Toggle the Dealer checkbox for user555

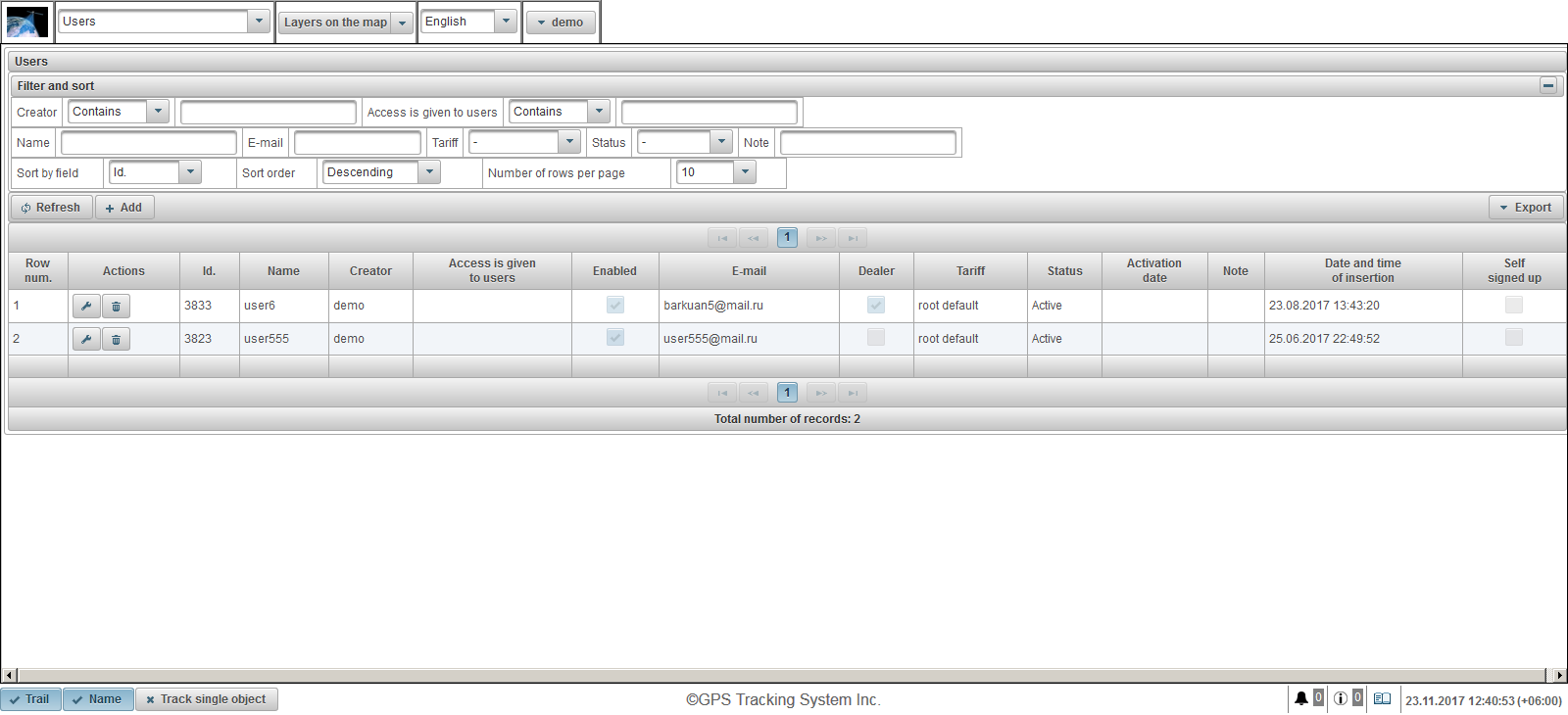[876, 338]
